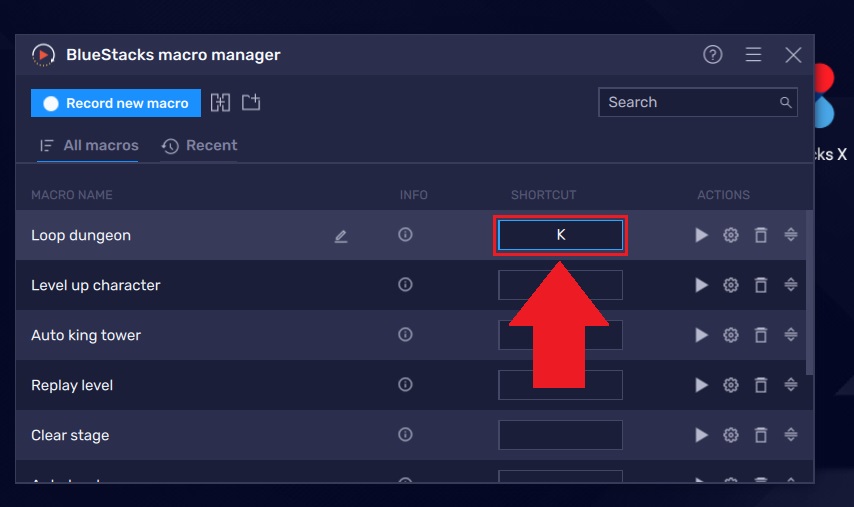Delete the Clear stage macro

pos(761,435)
